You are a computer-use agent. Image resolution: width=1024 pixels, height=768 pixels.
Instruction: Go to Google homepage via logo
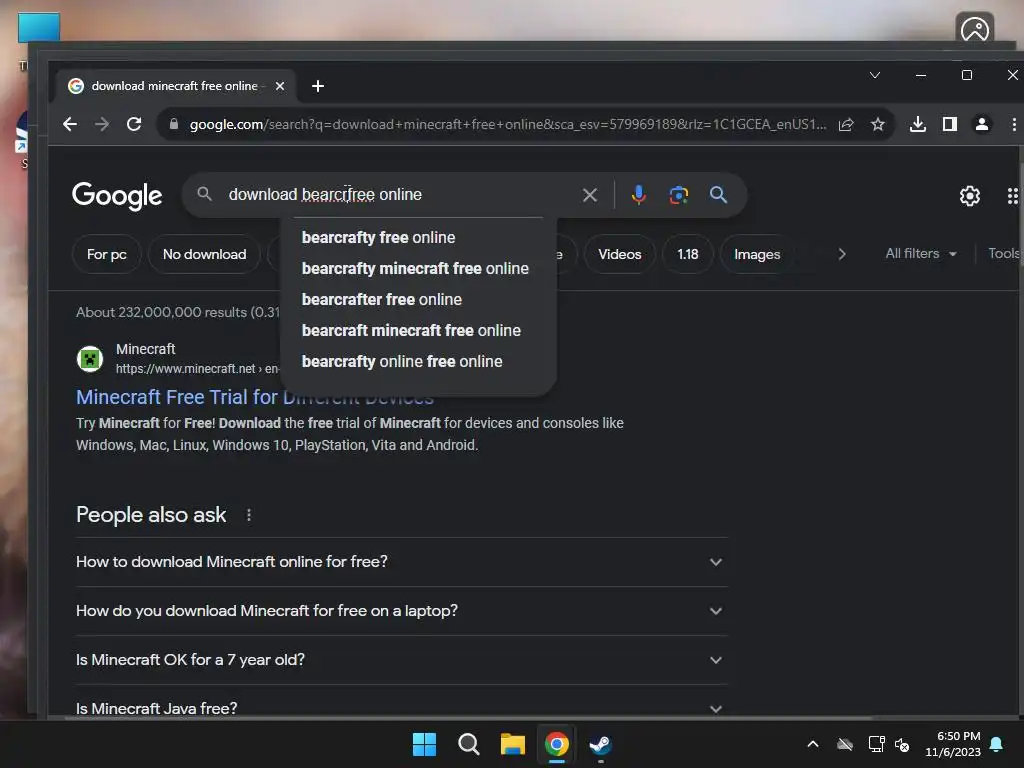117,195
